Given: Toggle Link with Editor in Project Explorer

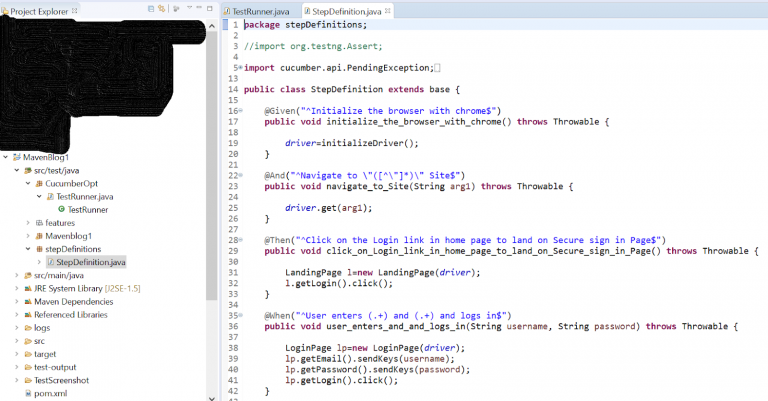Looking at the screenshot, I should pos(162,9).
